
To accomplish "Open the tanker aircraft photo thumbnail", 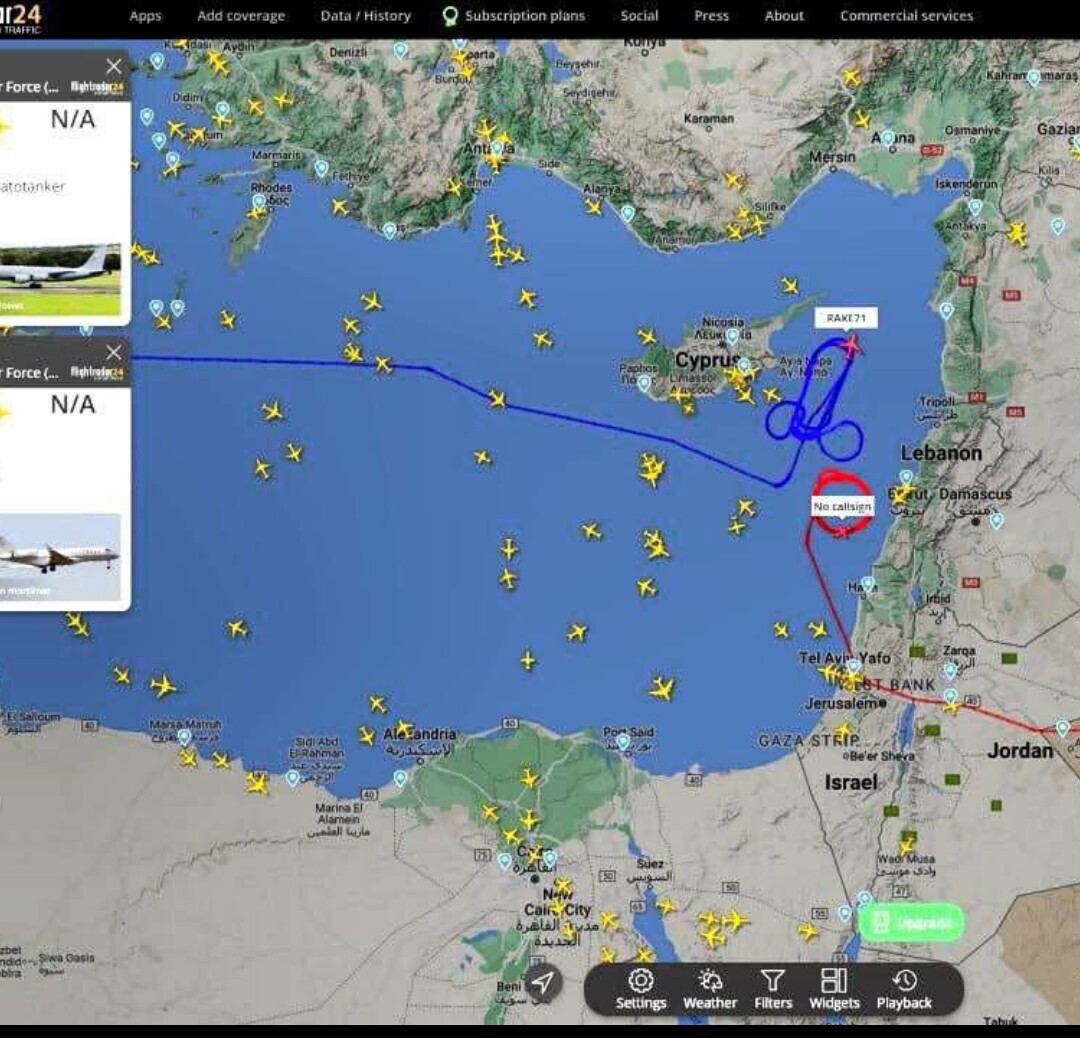I will 60,277.
